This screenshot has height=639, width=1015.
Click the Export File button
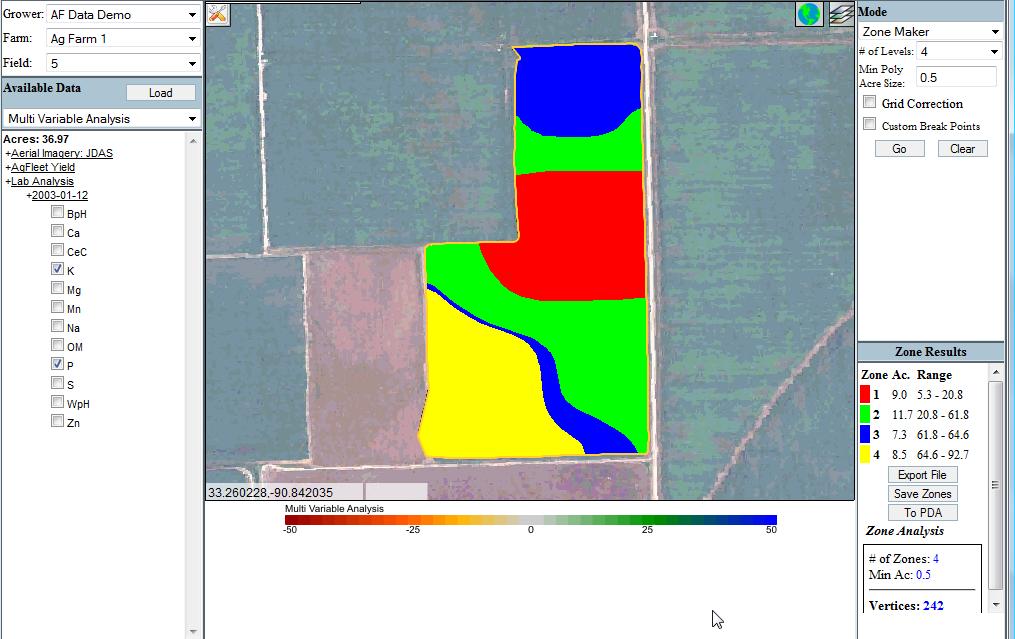click(x=921, y=474)
